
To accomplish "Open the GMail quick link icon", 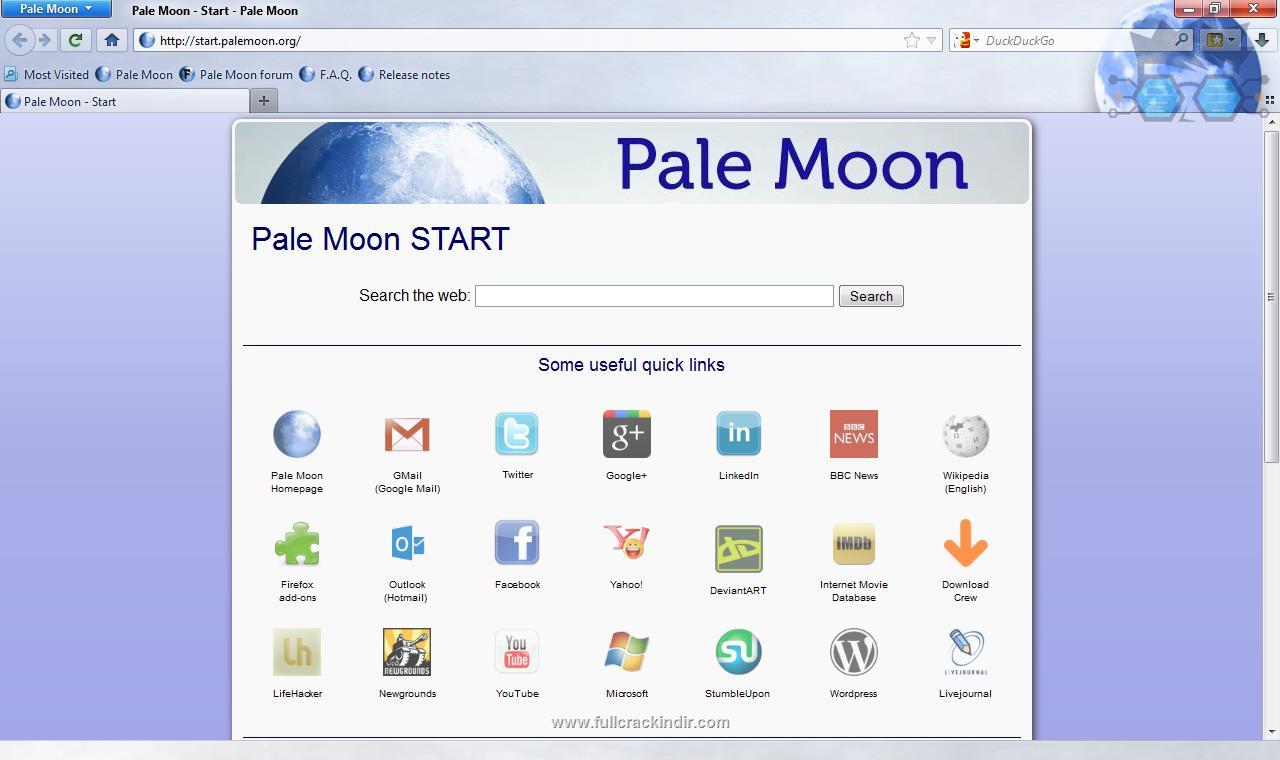I will pyautogui.click(x=407, y=434).
